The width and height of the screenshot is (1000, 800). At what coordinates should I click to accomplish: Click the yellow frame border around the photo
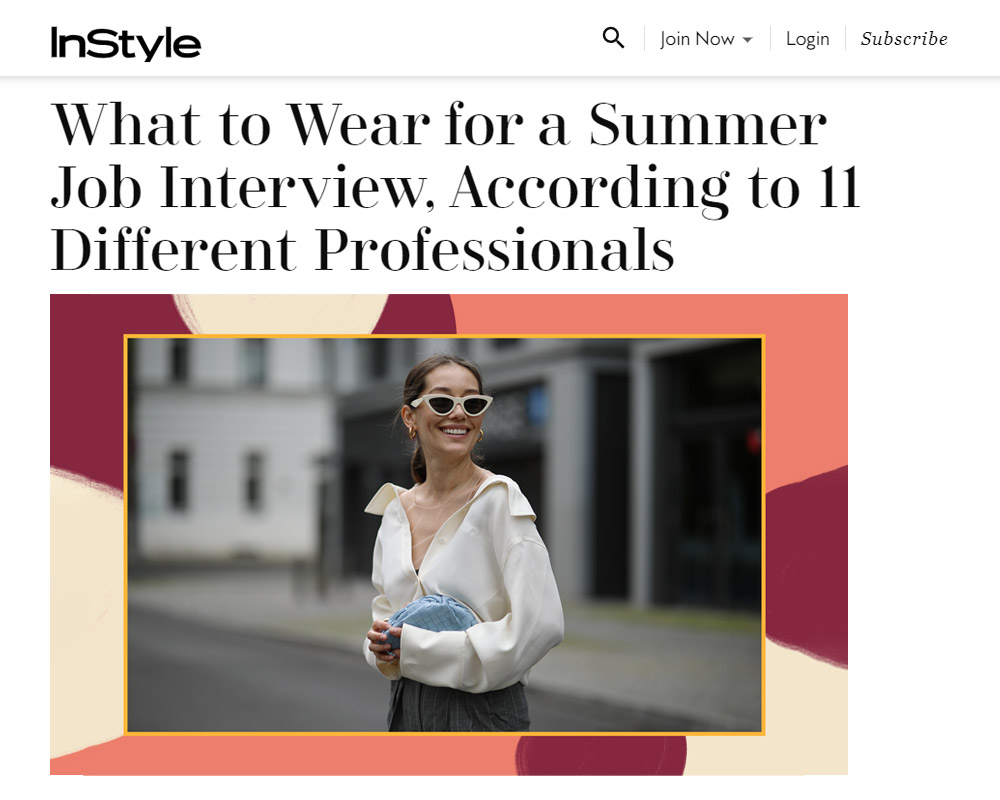(x=445, y=336)
